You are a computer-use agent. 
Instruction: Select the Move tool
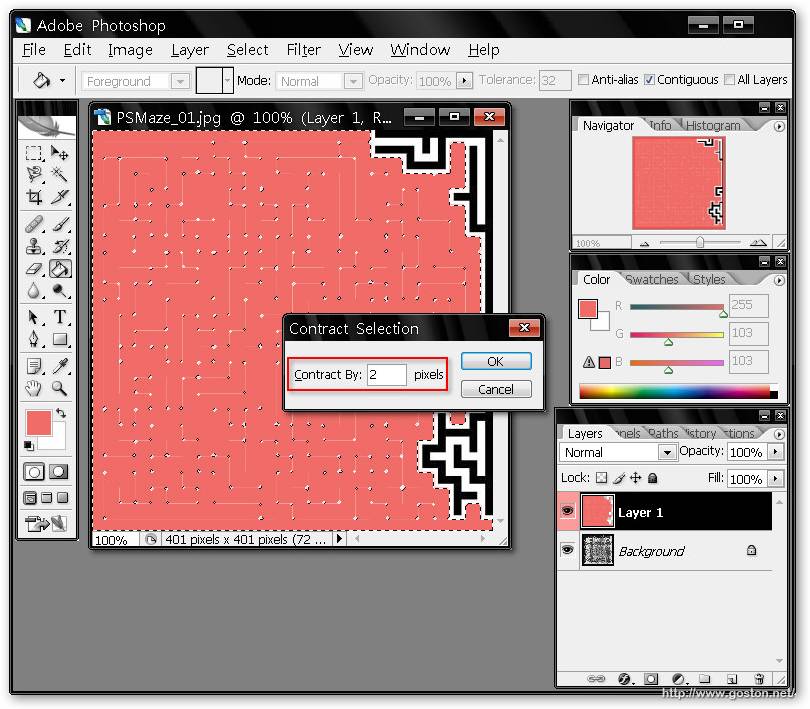coord(59,153)
